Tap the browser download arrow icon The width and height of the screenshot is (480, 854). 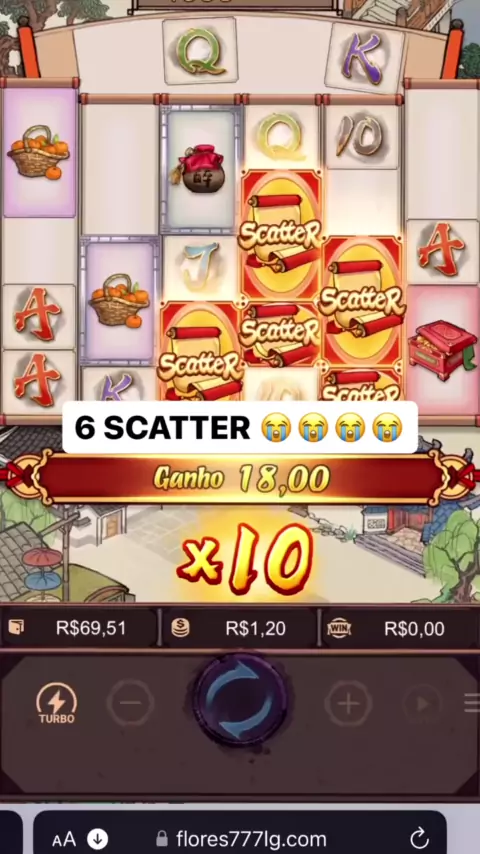click(x=98, y=838)
